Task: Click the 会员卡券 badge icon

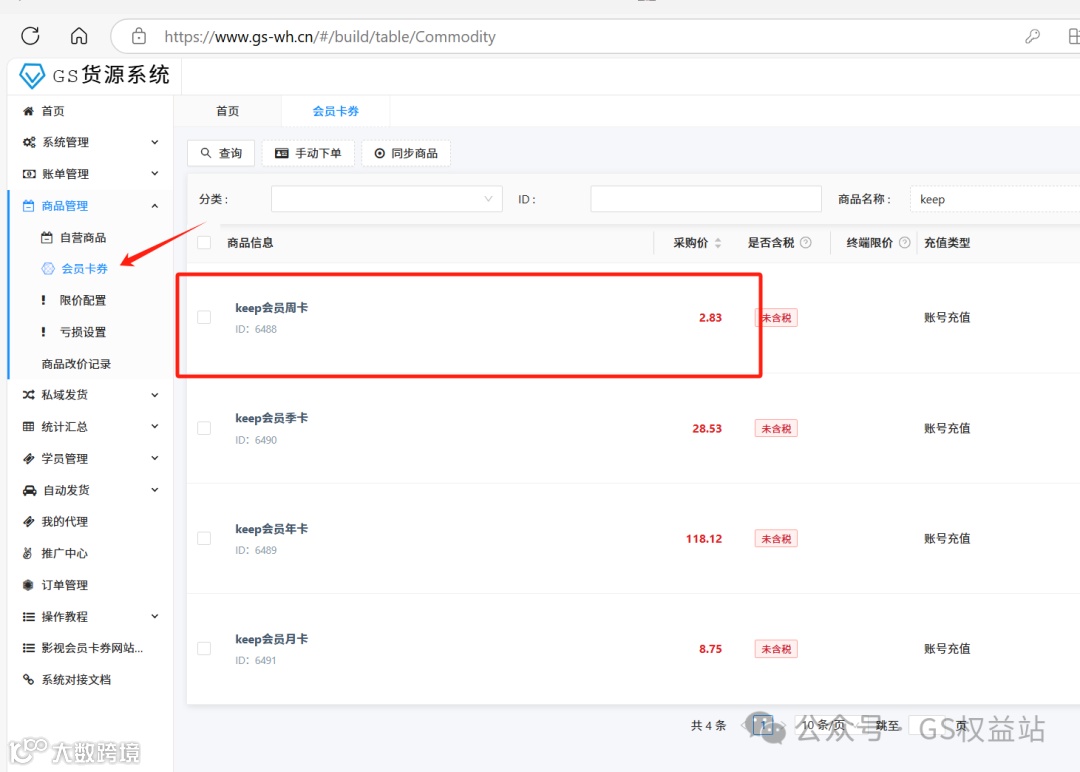Action: (x=48, y=269)
